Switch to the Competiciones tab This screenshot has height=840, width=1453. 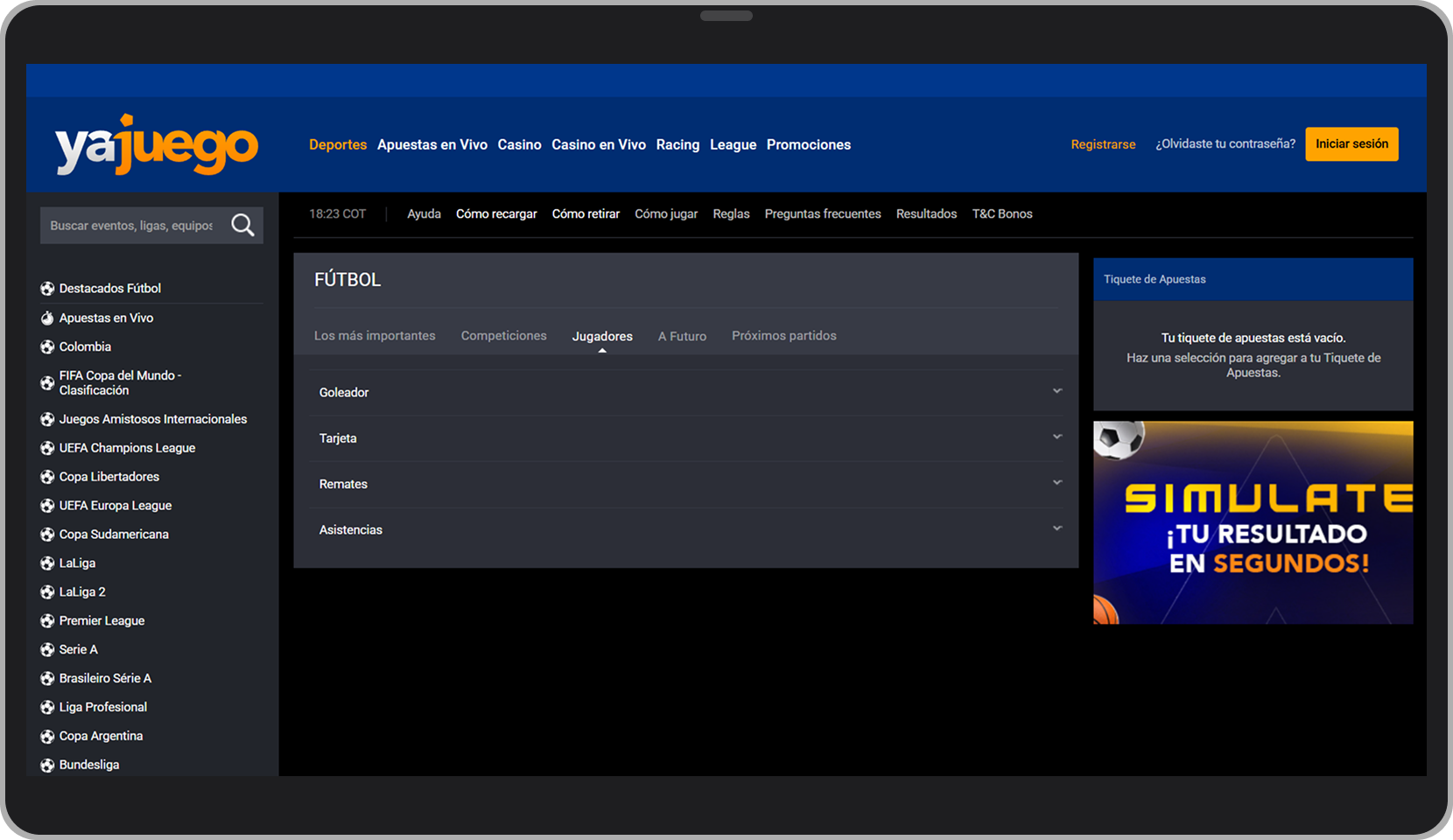[504, 336]
